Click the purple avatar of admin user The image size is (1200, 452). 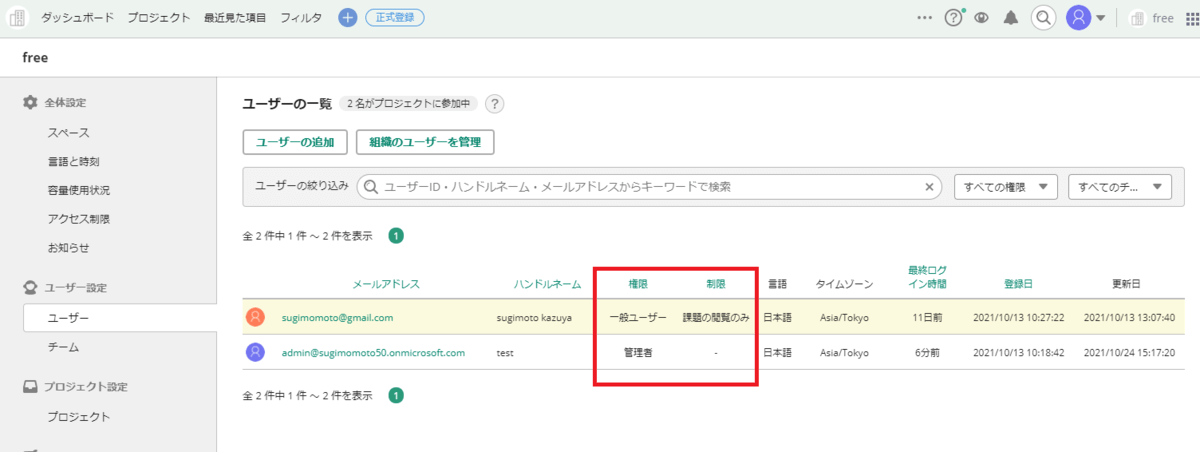coord(256,352)
